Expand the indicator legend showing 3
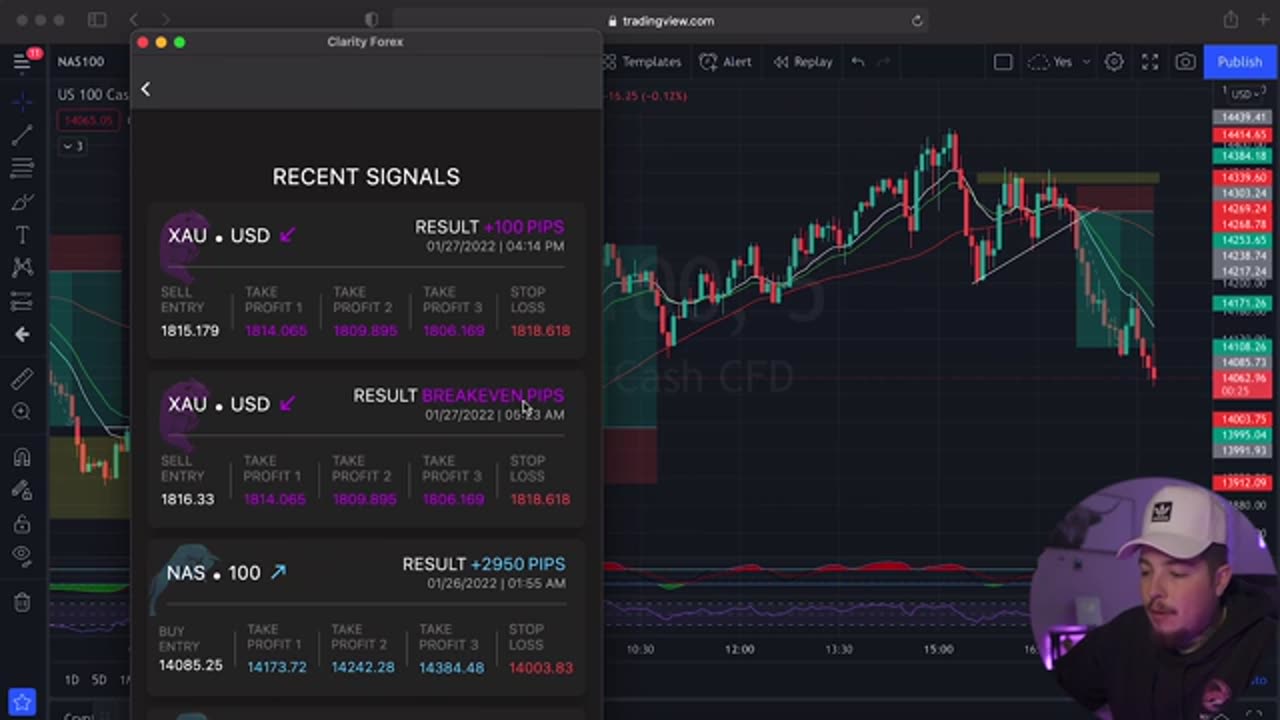Screen dimensions: 1280x720 (73, 146)
